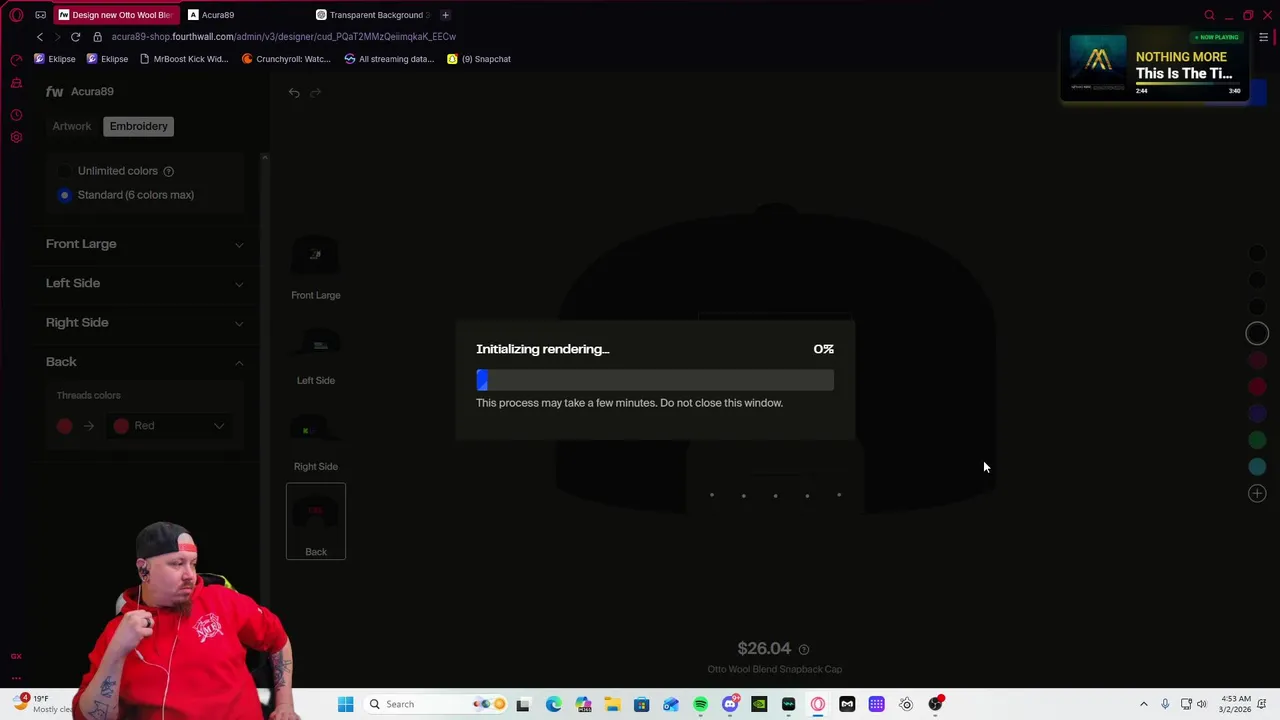Click the 'Otto Wool Blend Snapback Cap' label

pyautogui.click(x=775, y=669)
